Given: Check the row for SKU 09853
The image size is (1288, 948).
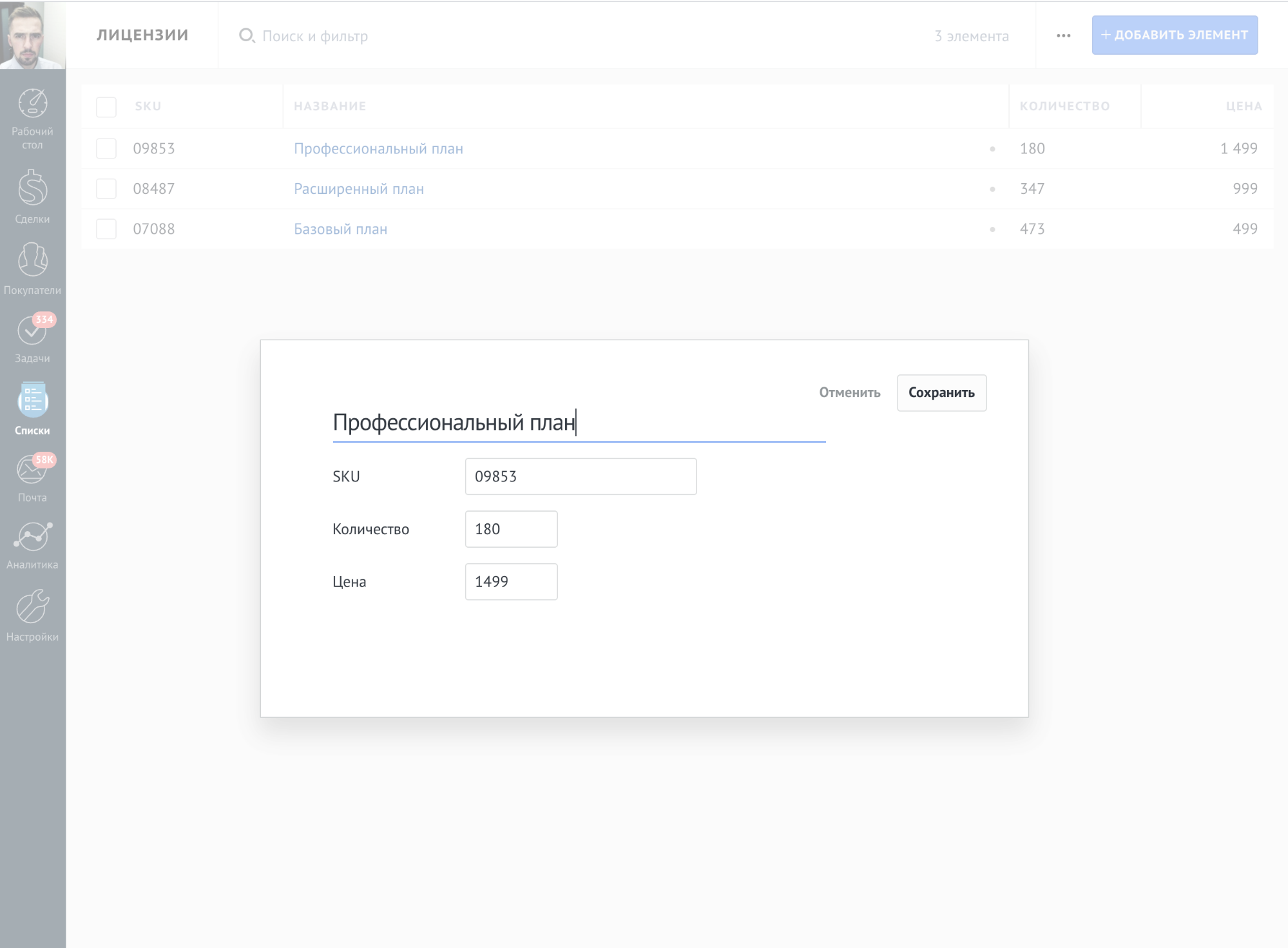Looking at the screenshot, I should pyautogui.click(x=106, y=148).
